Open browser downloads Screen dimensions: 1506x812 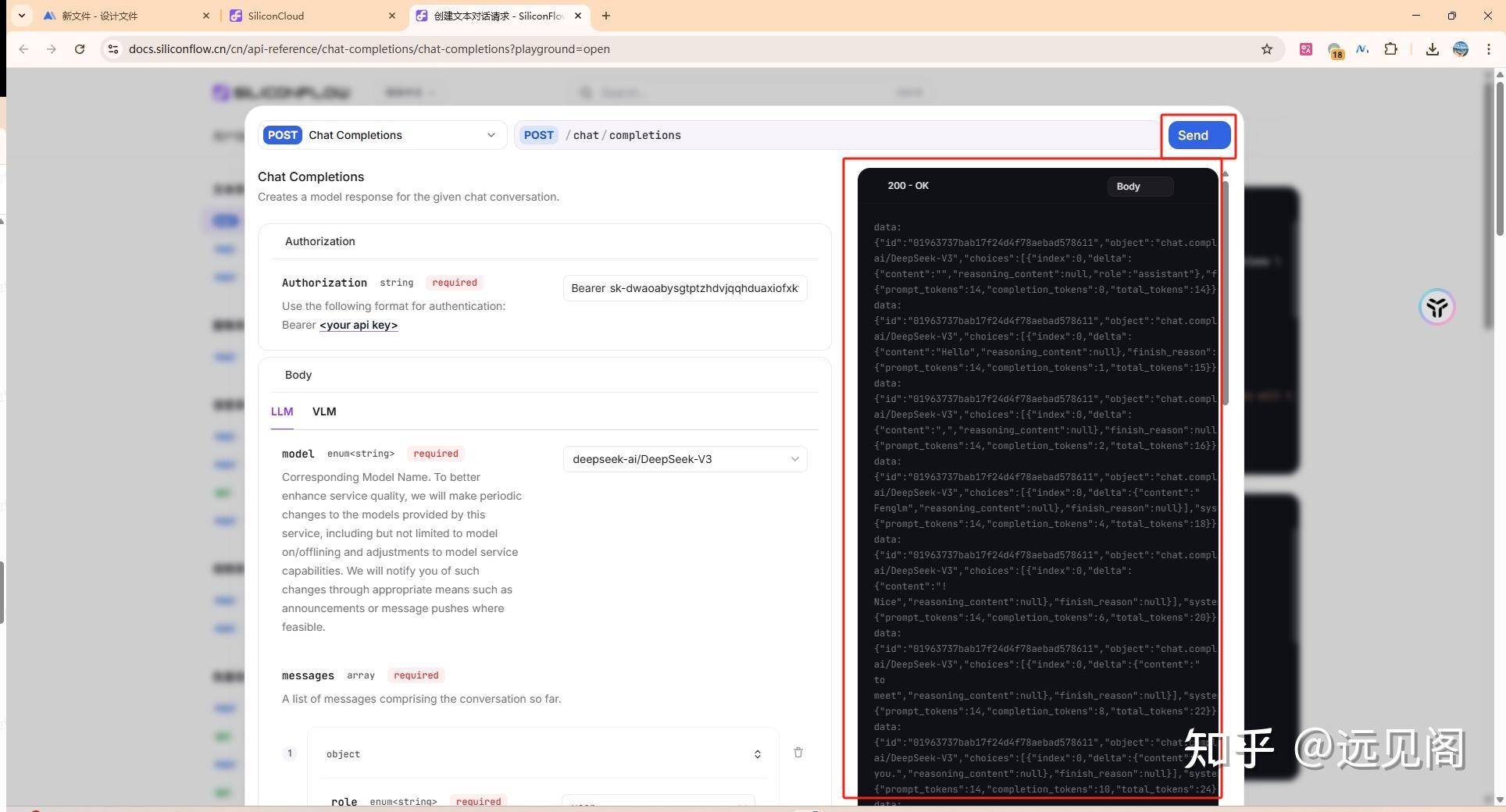pos(1433,49)
